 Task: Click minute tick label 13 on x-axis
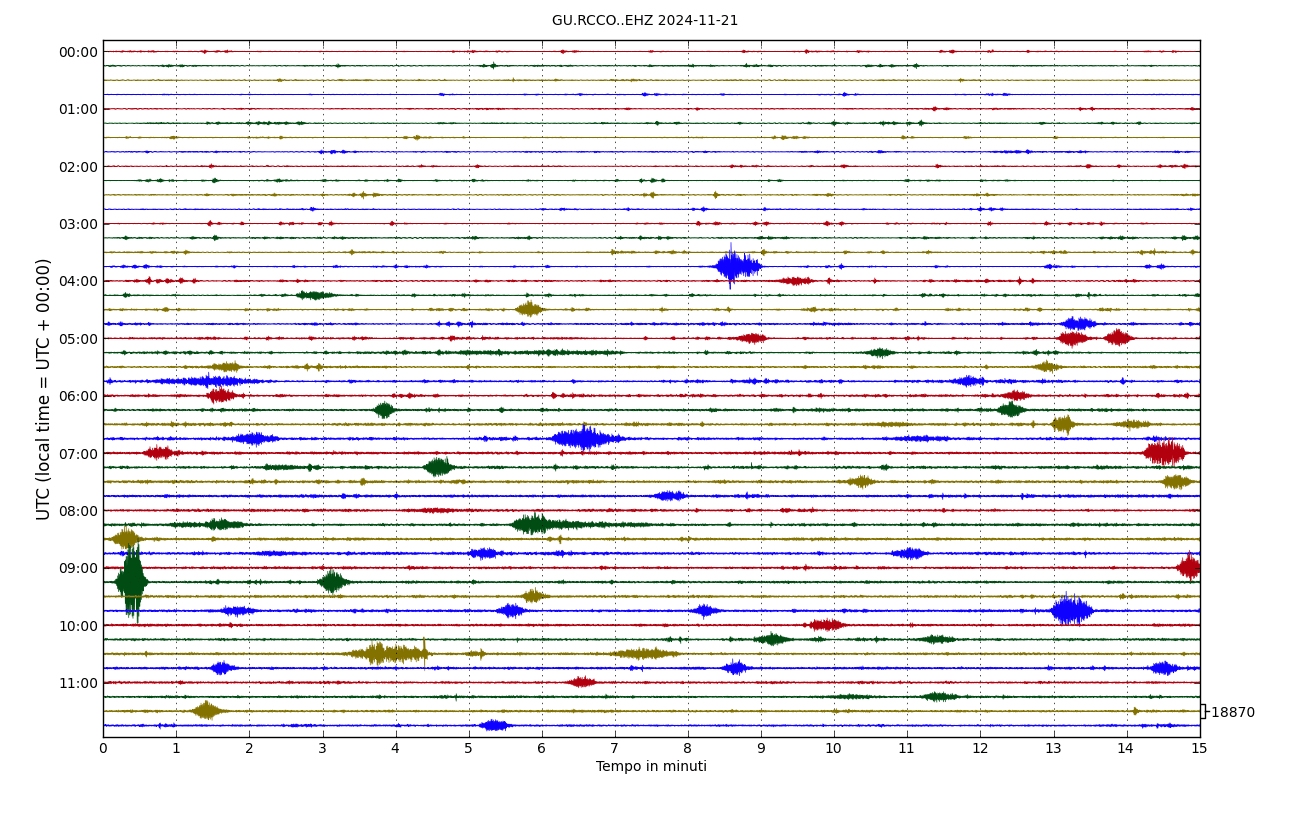(1053, 748)
